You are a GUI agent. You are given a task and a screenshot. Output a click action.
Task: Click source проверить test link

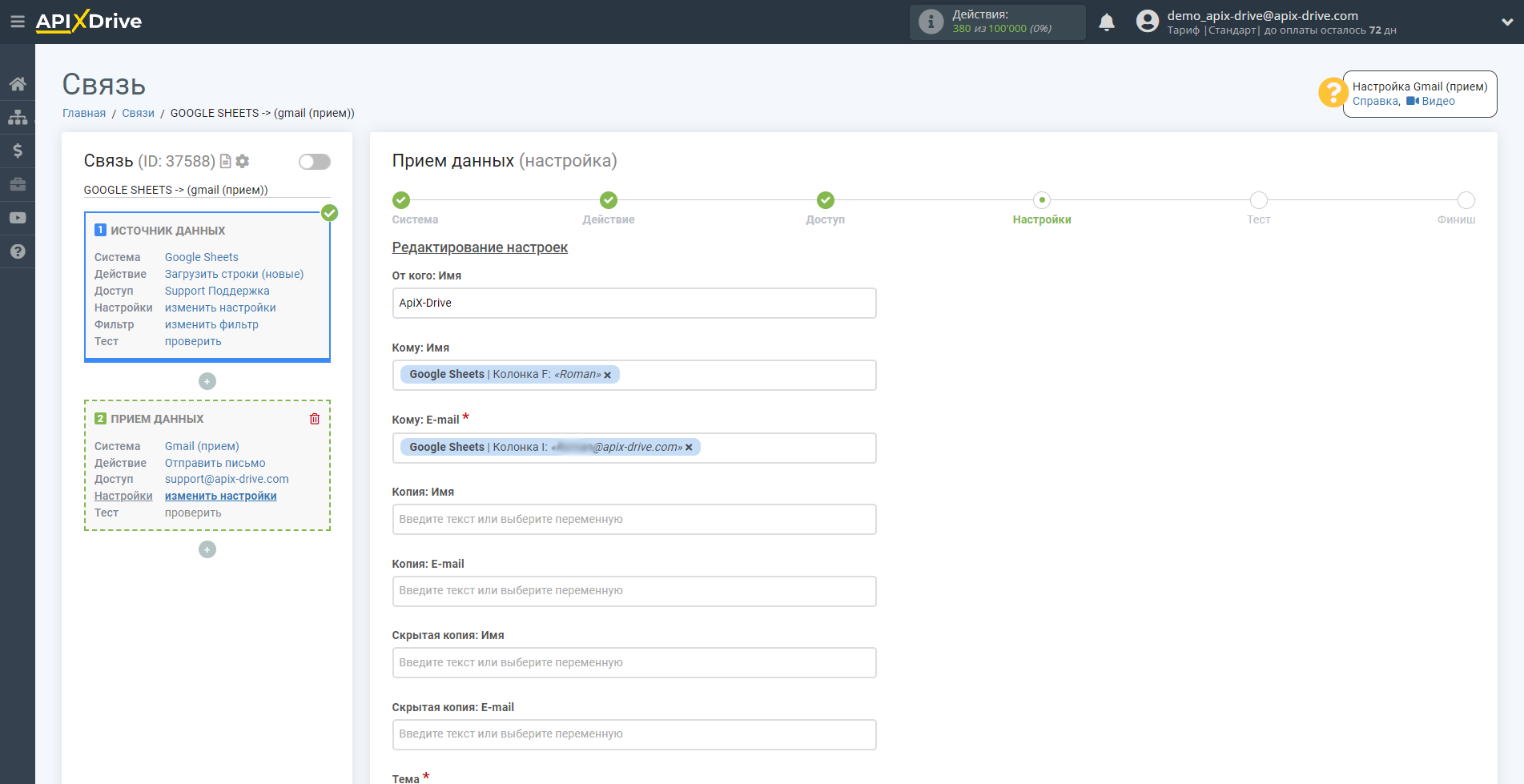pos(193,342)
